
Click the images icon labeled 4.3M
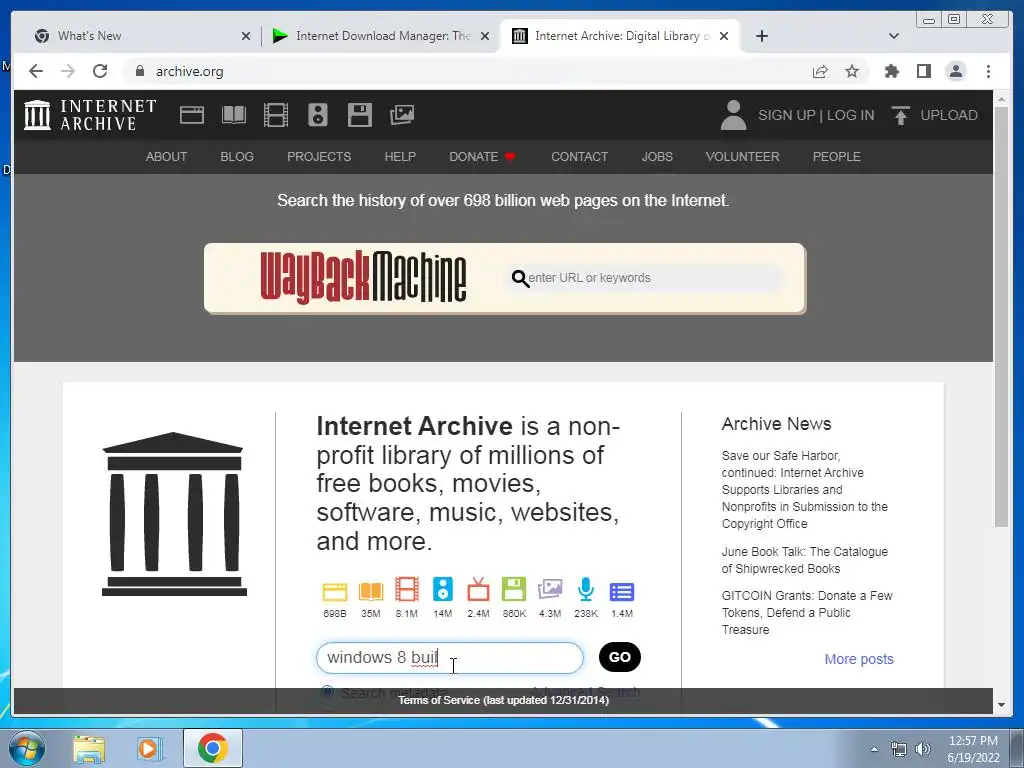pyautogui.click(x=550, y=590)
